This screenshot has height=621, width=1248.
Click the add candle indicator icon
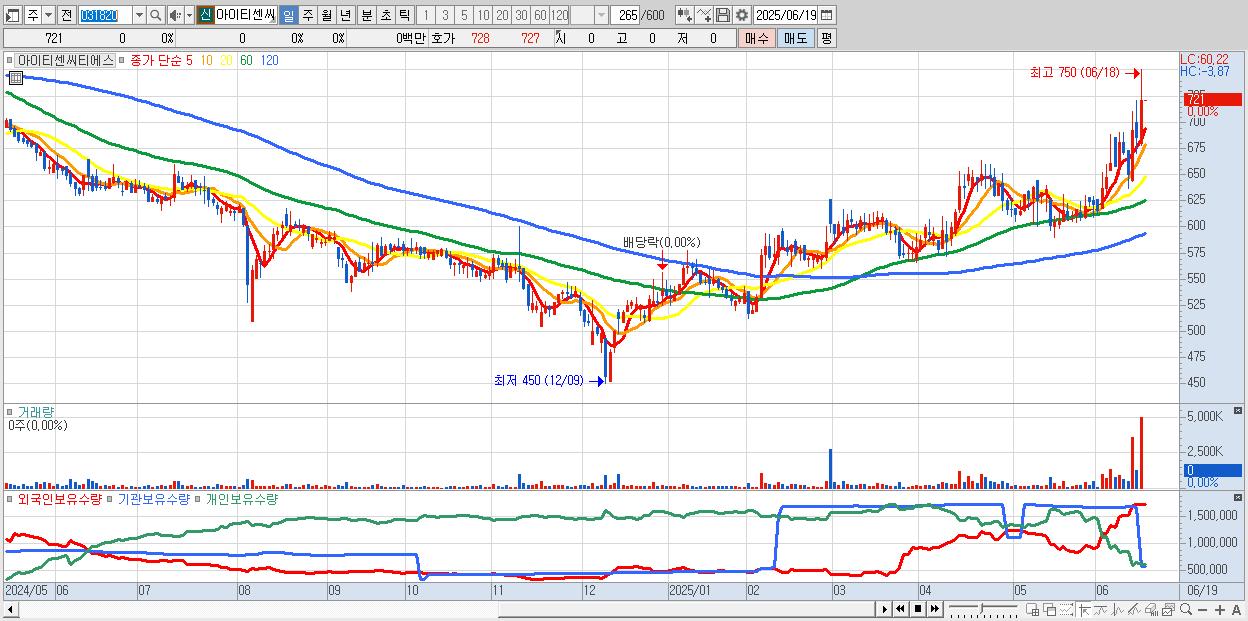(685, 15)
